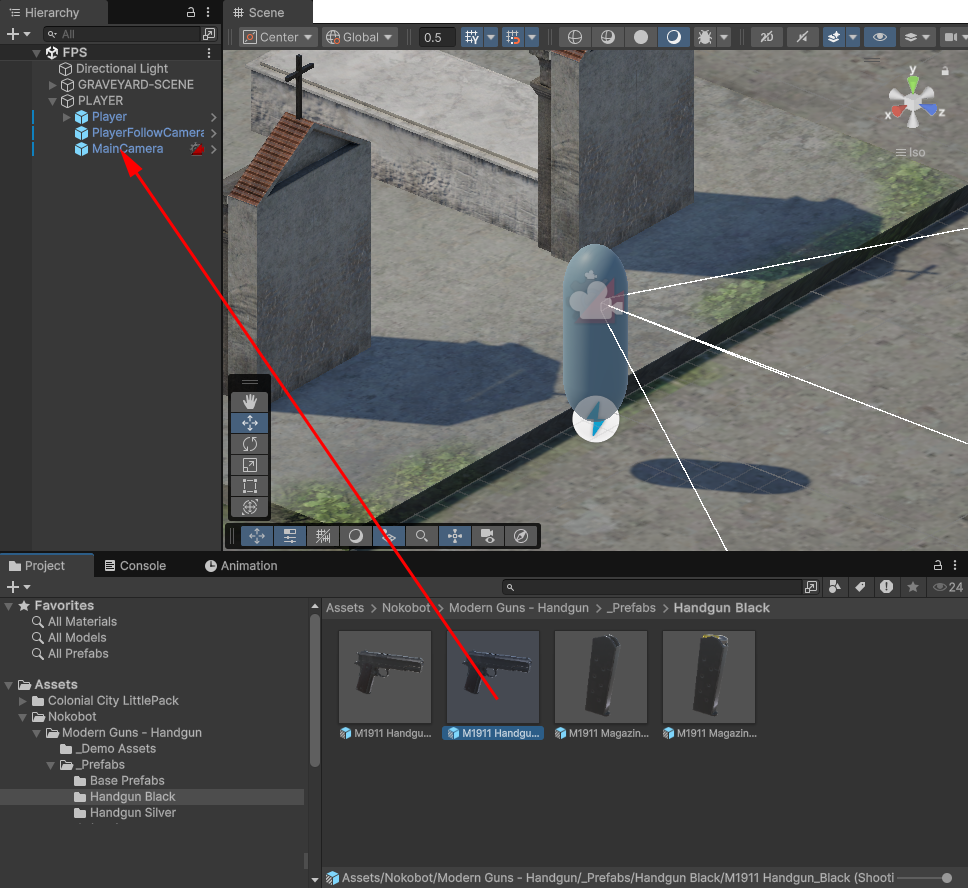This screenshot has width=968, height=888.
Task: Toggle the Hierarchy panel lock
Action: [x=191, y=13]
